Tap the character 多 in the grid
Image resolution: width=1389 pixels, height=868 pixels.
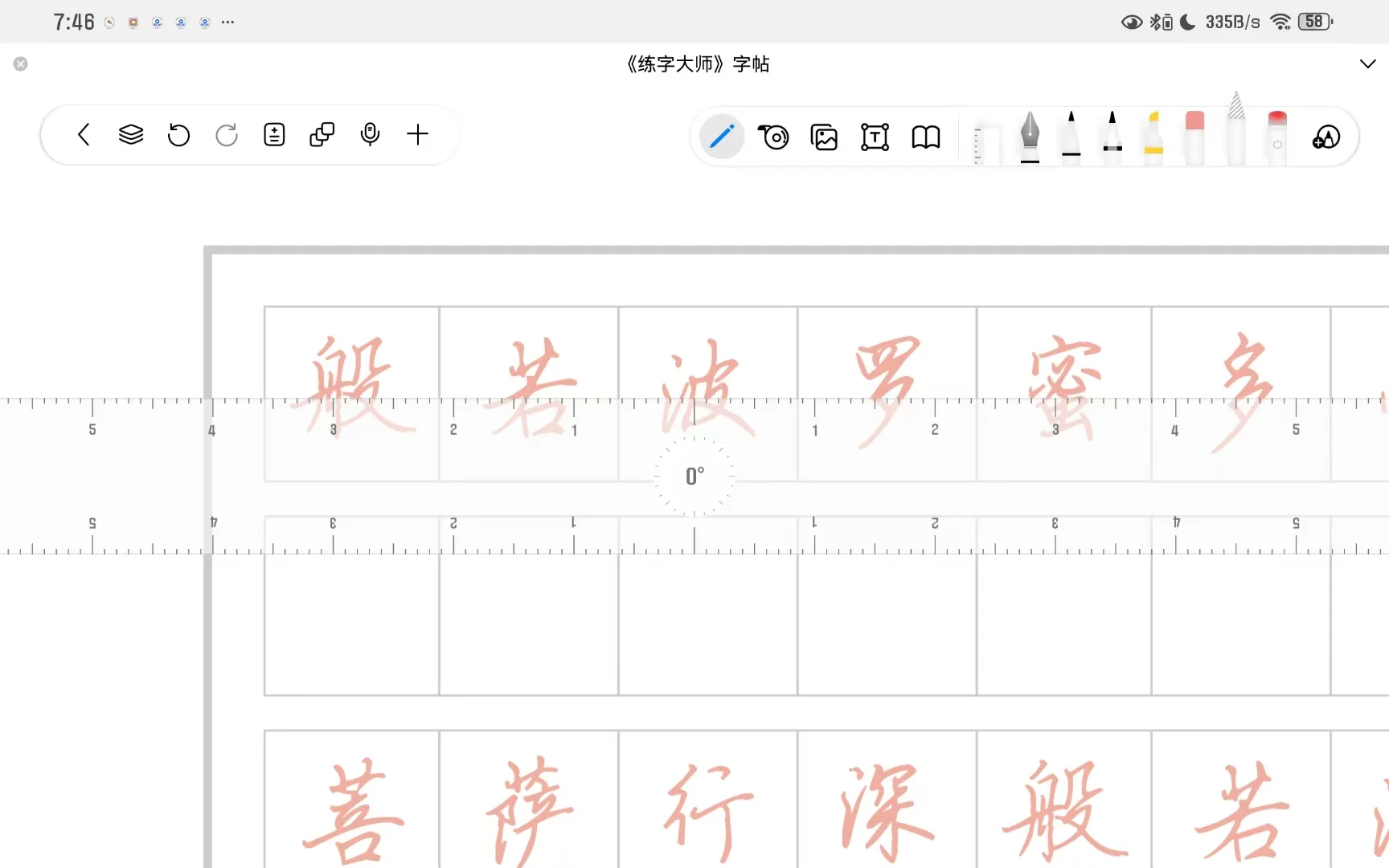(x=1243, y=392)
